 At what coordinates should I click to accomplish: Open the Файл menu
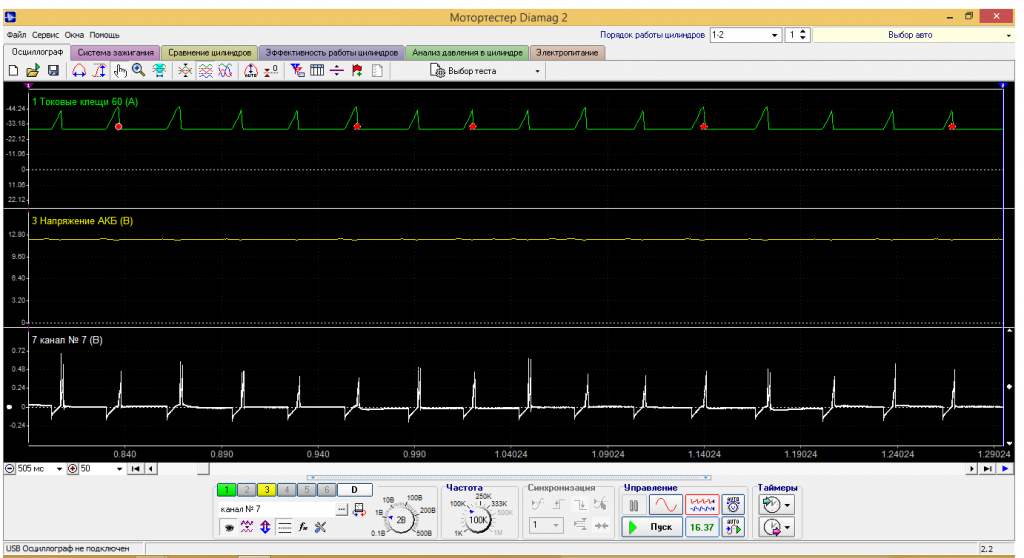point(16,35)
